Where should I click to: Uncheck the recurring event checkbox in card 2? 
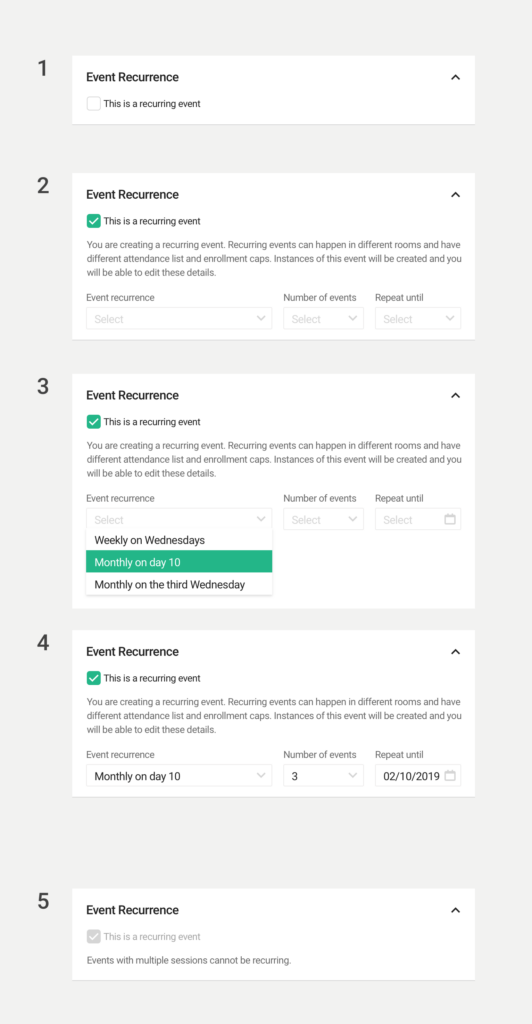pos(93,221)
